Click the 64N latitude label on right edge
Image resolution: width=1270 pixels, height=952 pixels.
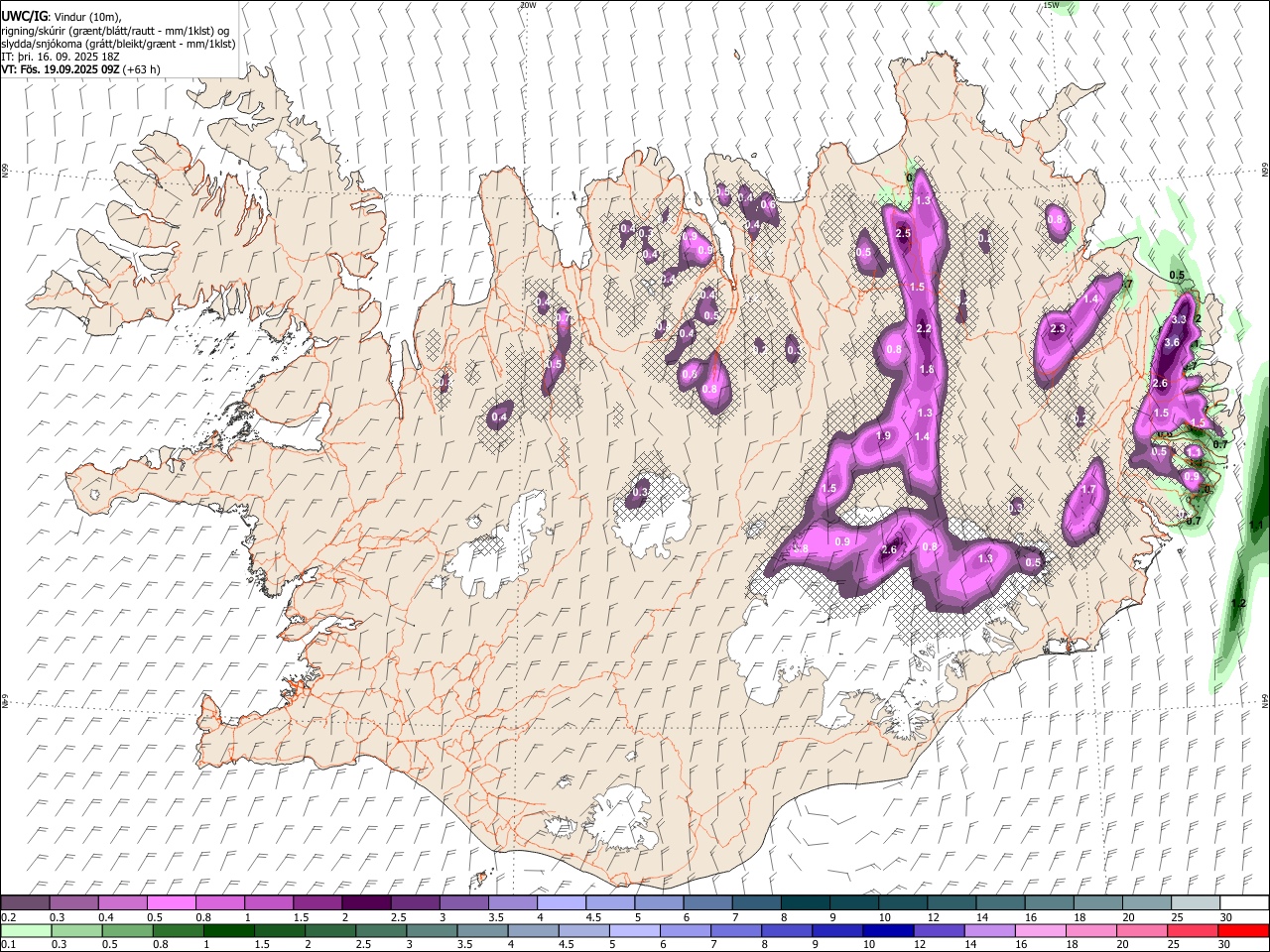tap(1265, 700)
